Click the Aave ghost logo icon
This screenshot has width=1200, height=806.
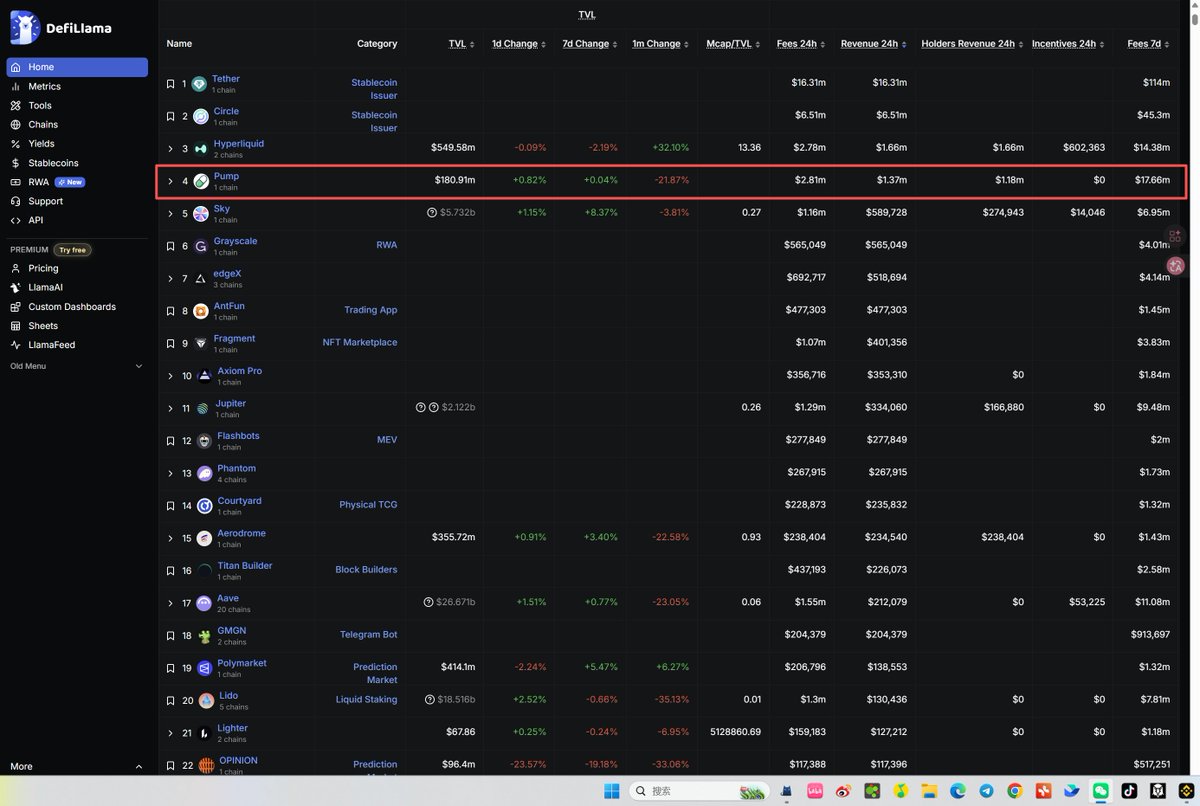click(205, 603)
